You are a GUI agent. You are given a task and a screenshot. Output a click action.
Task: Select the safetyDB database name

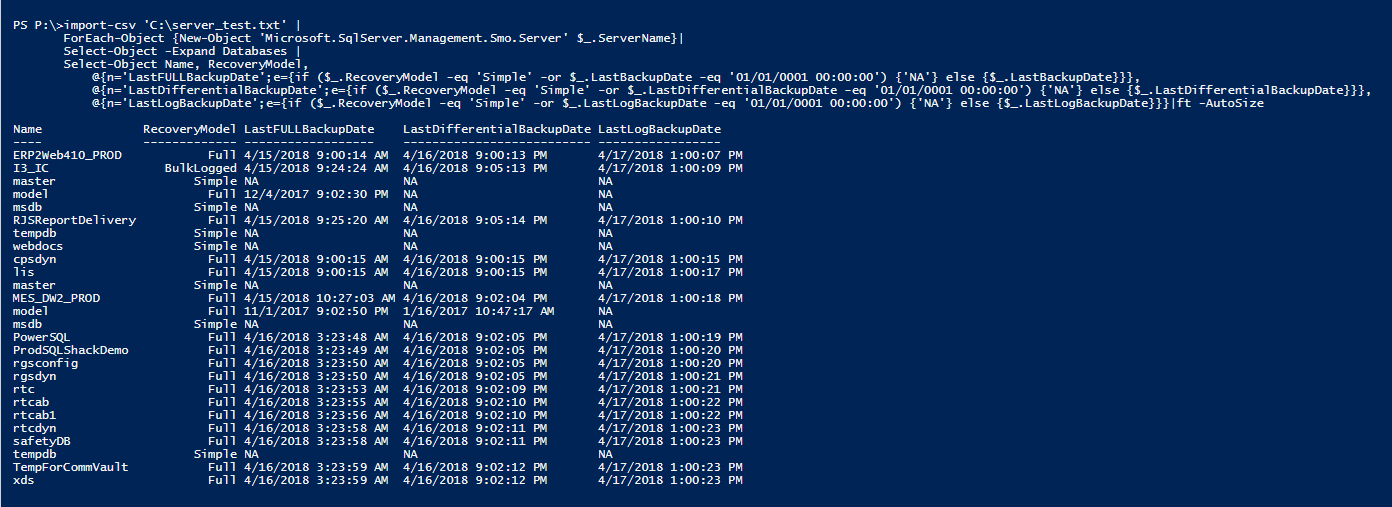tap(42, 441)
